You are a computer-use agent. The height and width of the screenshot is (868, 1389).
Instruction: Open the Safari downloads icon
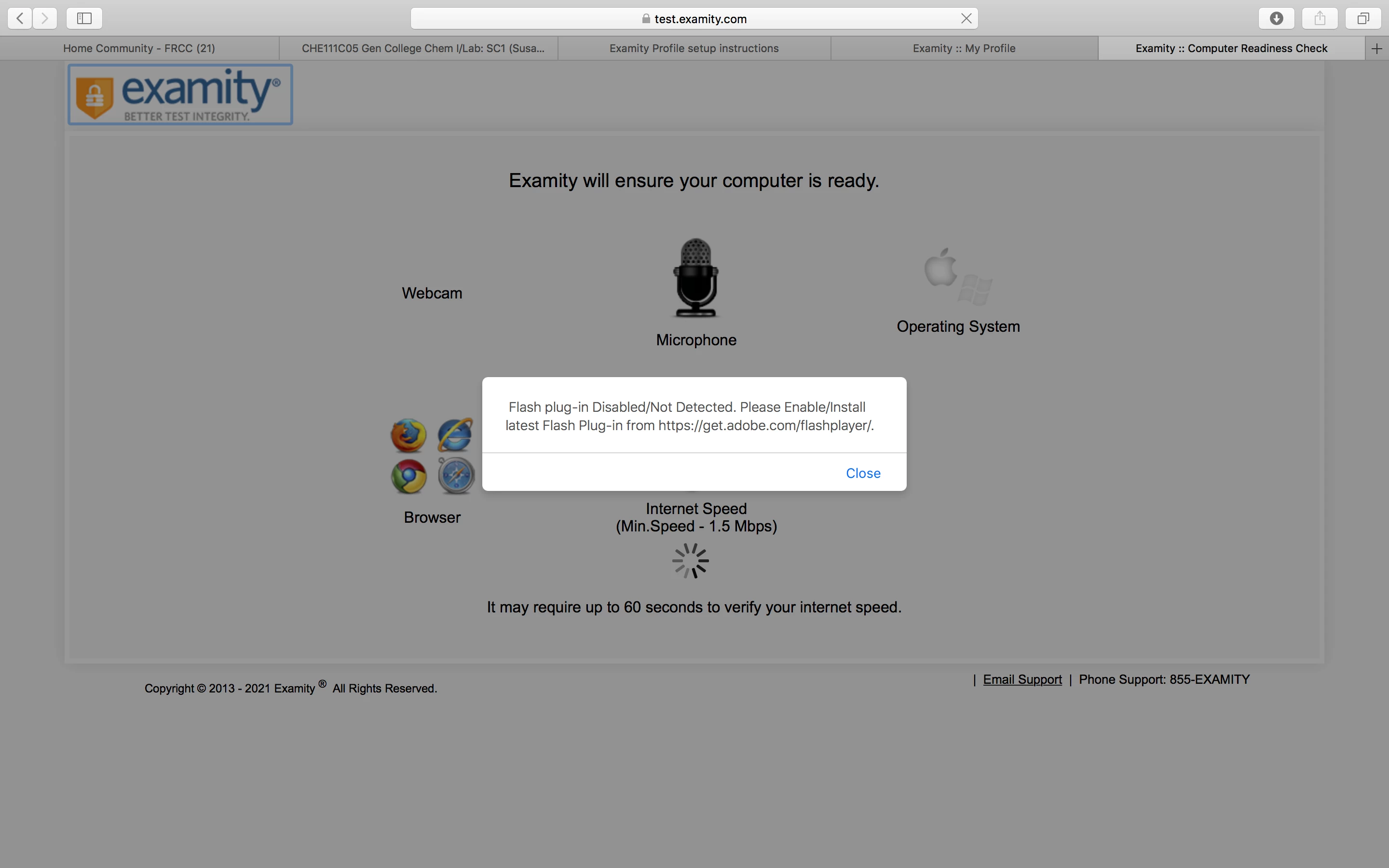(x=1276, y=18)
